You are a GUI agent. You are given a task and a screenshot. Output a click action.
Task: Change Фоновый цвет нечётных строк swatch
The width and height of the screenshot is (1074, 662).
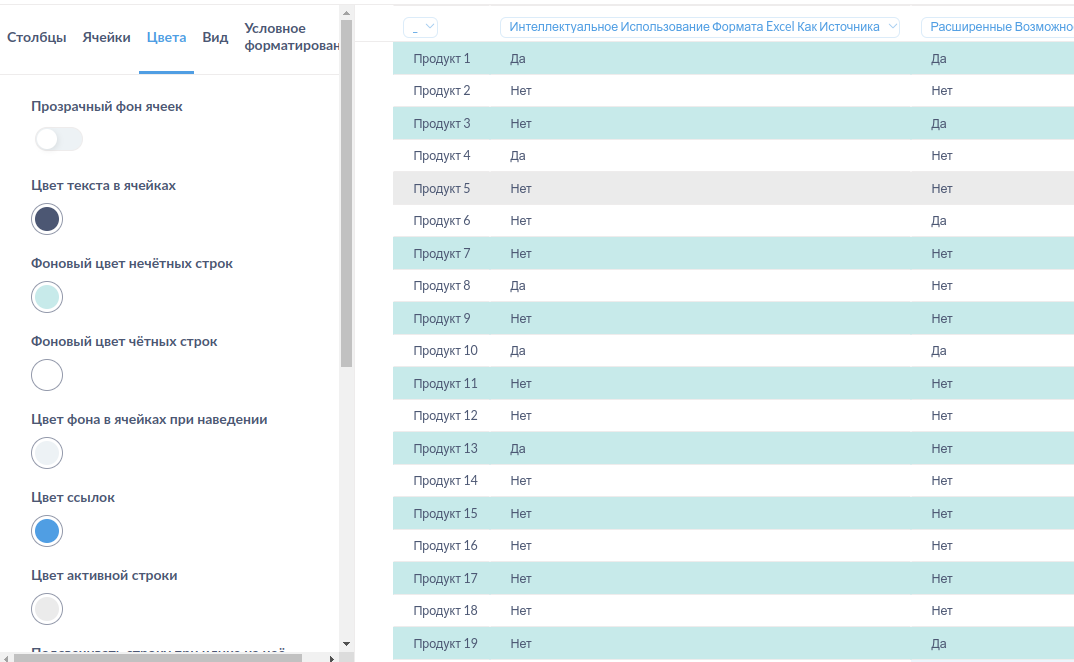pos(47,297)
